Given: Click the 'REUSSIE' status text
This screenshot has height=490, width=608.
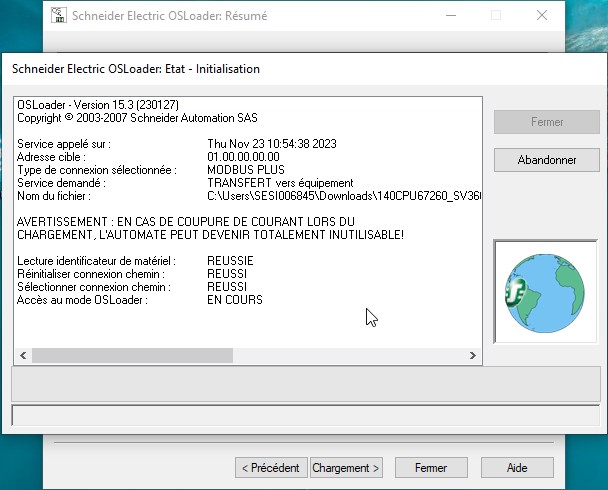Looking at the screenshot, I should pyautogui.click(x=230, y=261).
